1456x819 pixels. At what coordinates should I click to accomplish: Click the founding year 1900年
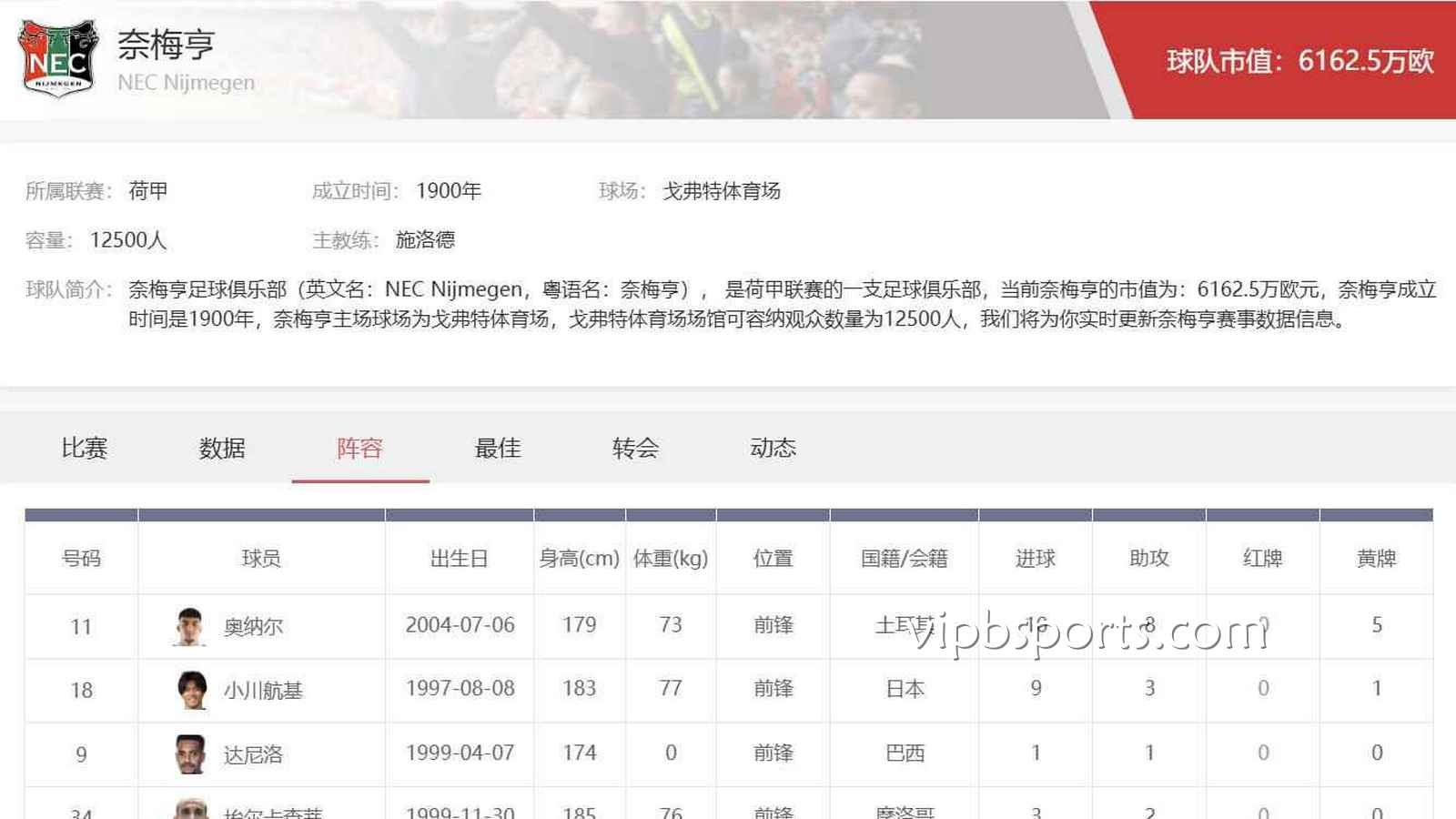point(449,191)
